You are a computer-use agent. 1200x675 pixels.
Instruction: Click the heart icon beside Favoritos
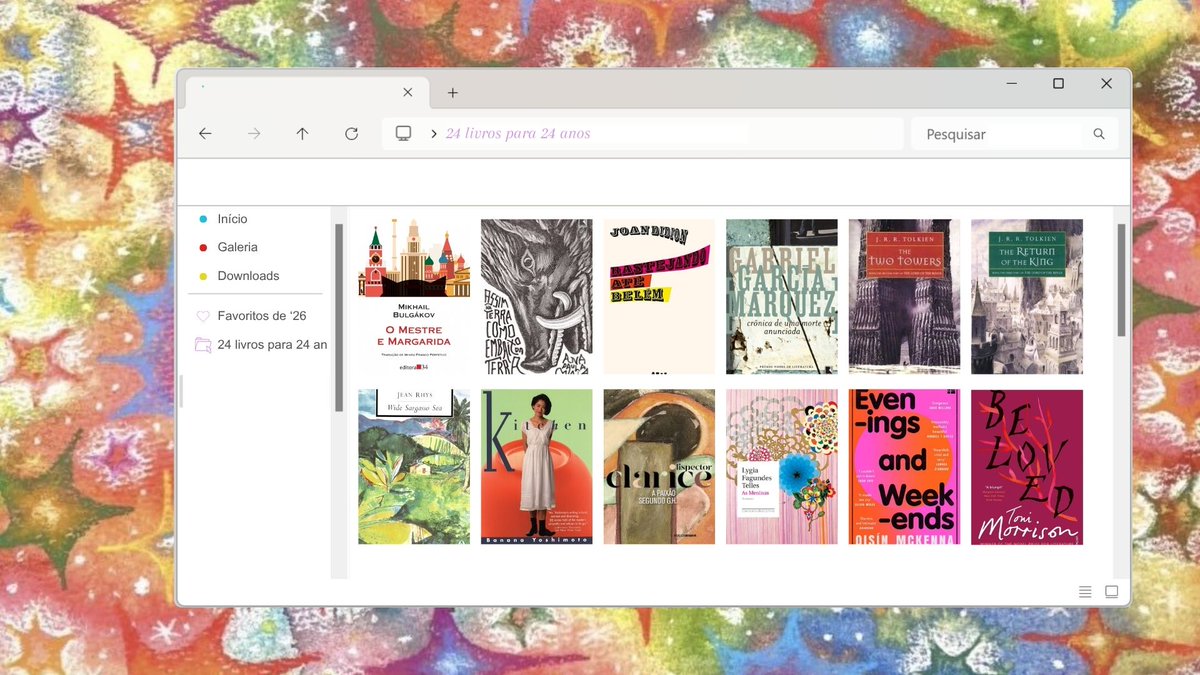203,316
